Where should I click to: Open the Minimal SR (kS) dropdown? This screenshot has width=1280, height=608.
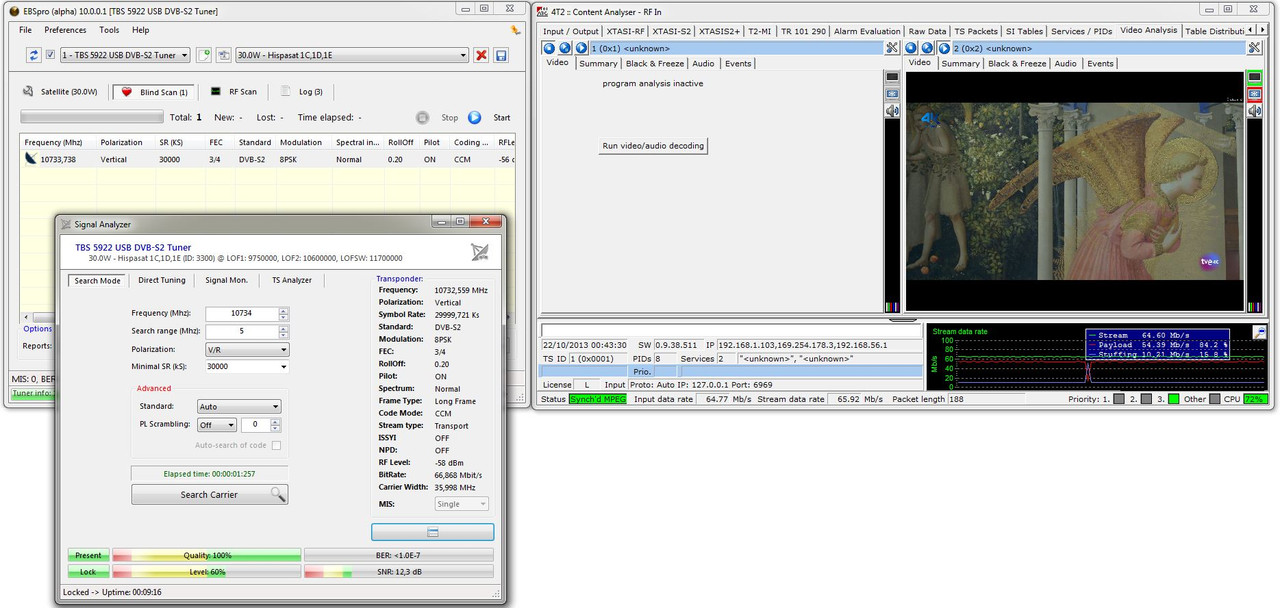coord(248,367)
